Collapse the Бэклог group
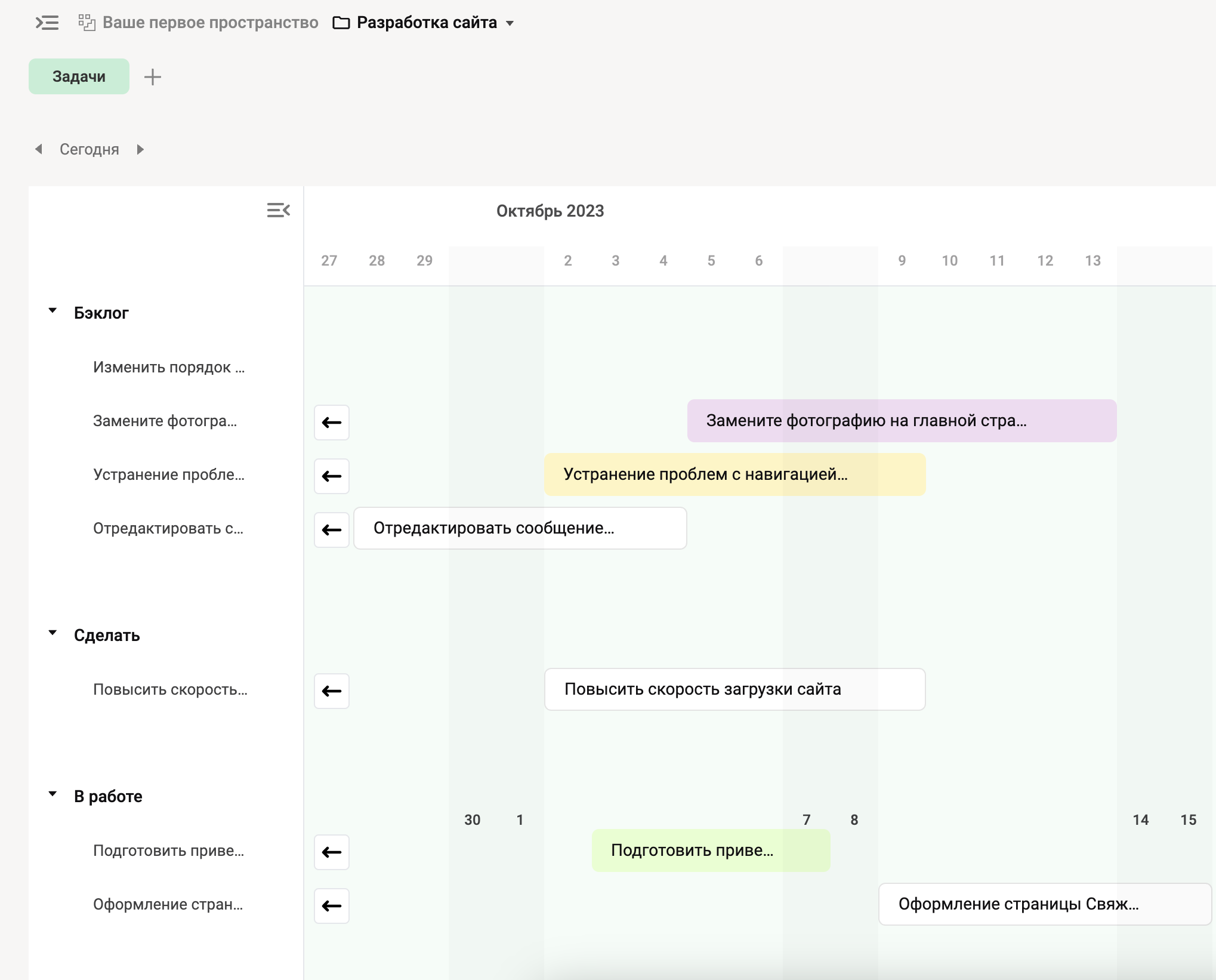The height and width of the screenshot is (980, 1216). pos(53,311)
